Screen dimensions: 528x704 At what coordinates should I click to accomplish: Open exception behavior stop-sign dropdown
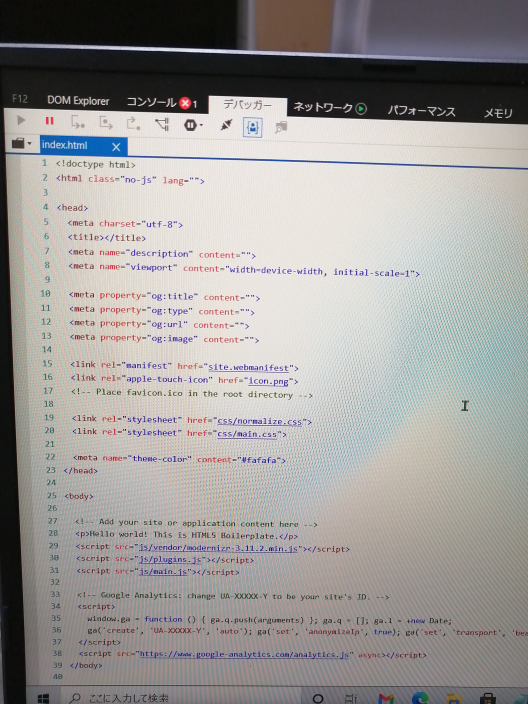(x=193, y=125)
